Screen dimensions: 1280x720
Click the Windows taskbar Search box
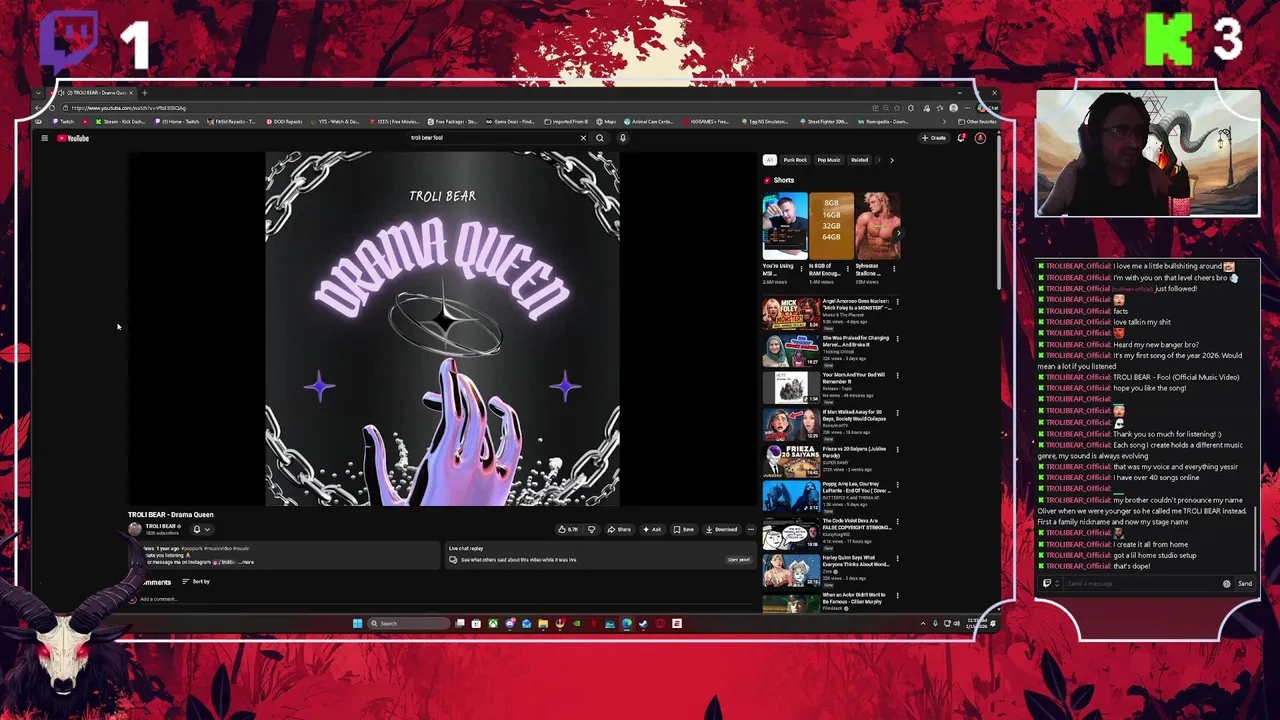(x=408, y=623)
